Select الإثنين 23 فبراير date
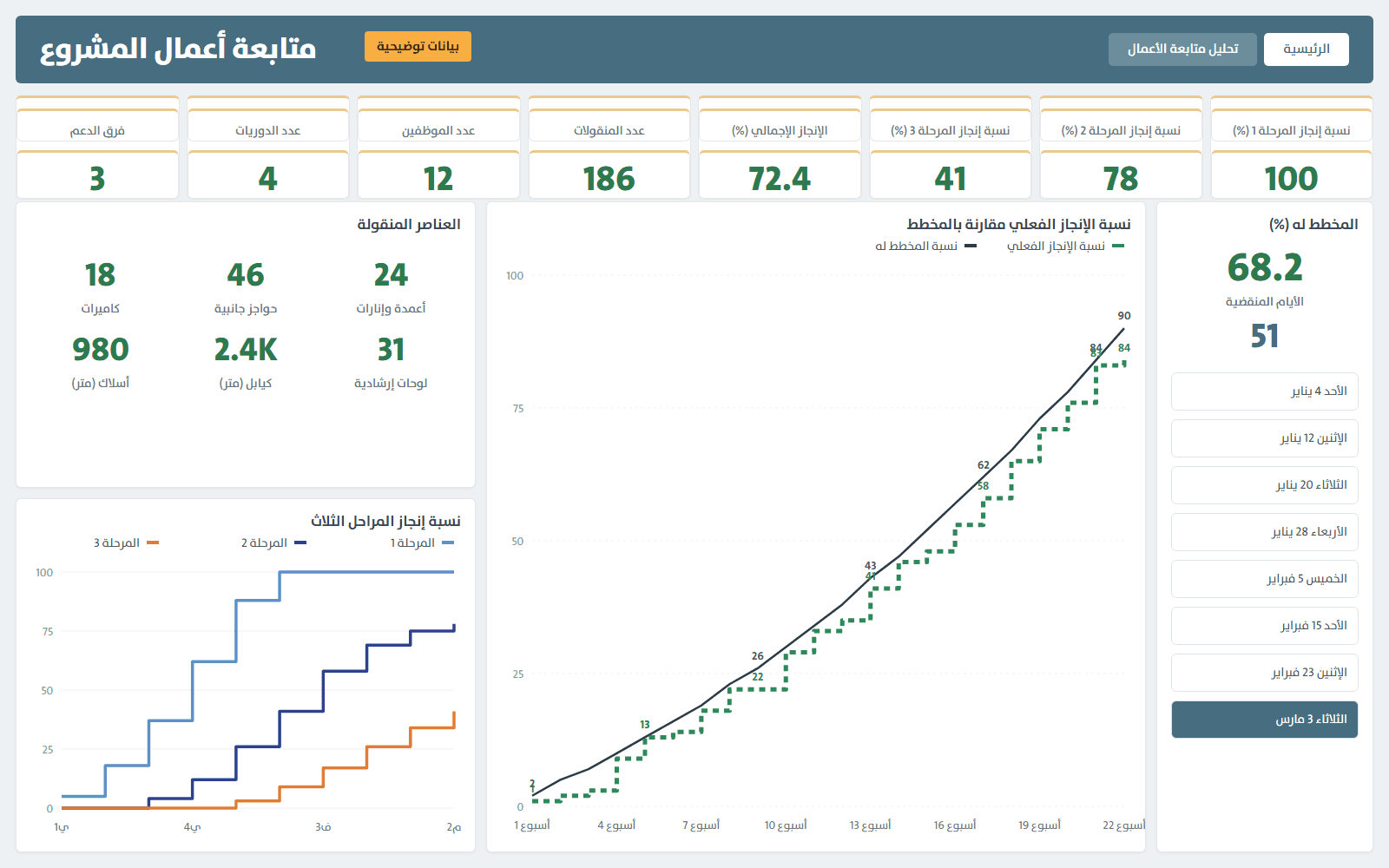 click(1264, 673)
